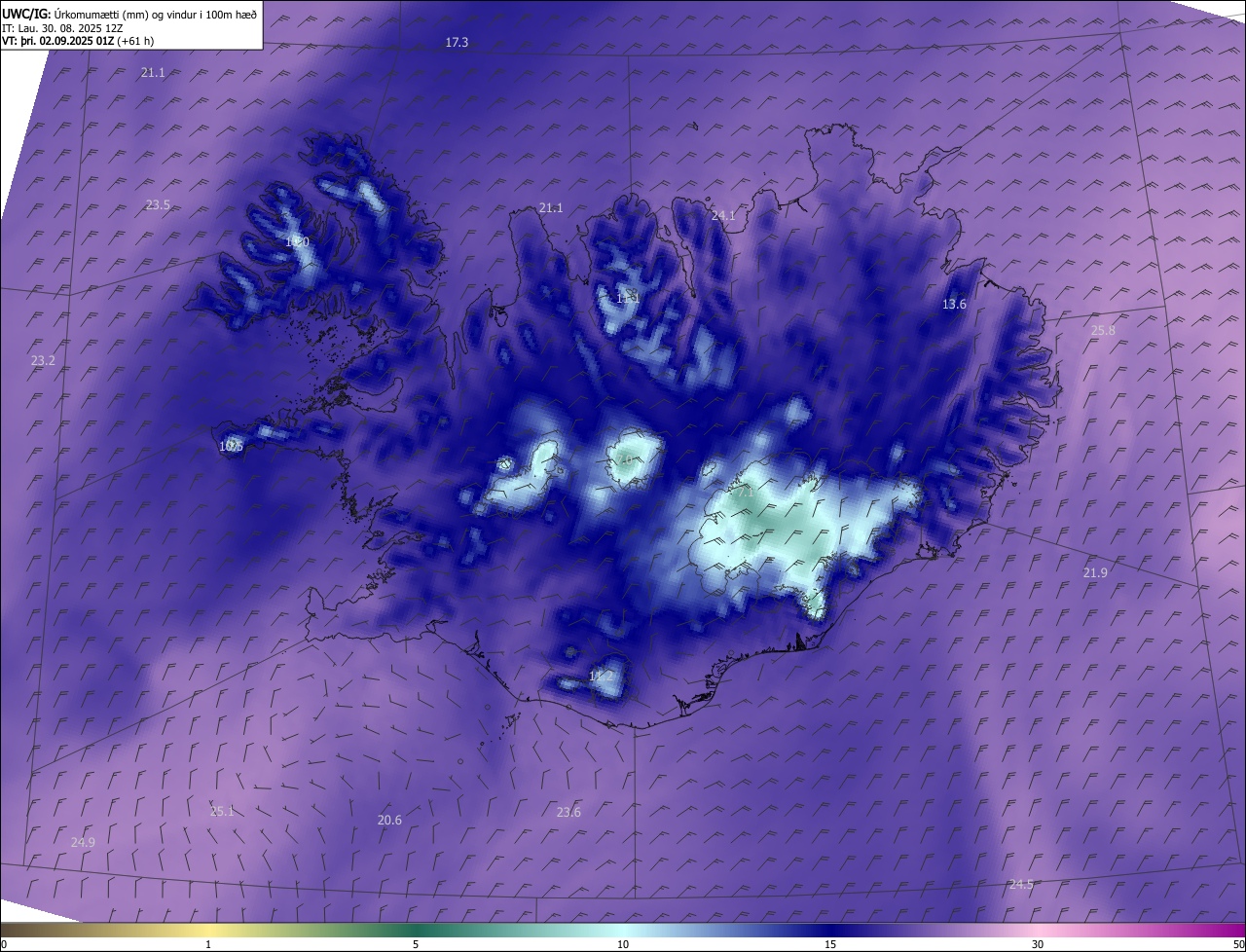Click the '24.9' value near the bottom-left corner
The width and height of the screenshot is (1246, 952).
tap(83, 843)
